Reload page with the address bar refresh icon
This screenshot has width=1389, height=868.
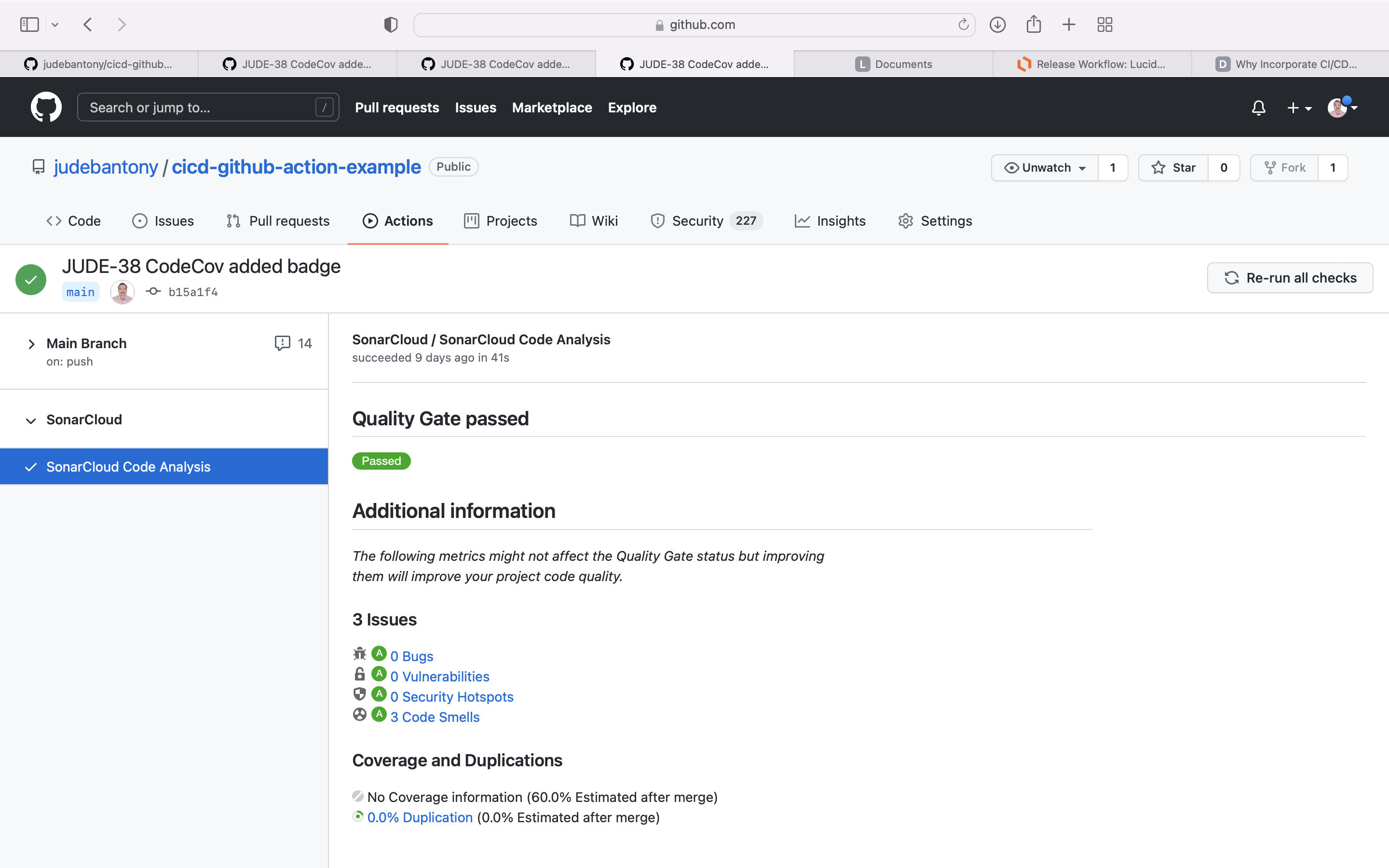pos(963,24)
